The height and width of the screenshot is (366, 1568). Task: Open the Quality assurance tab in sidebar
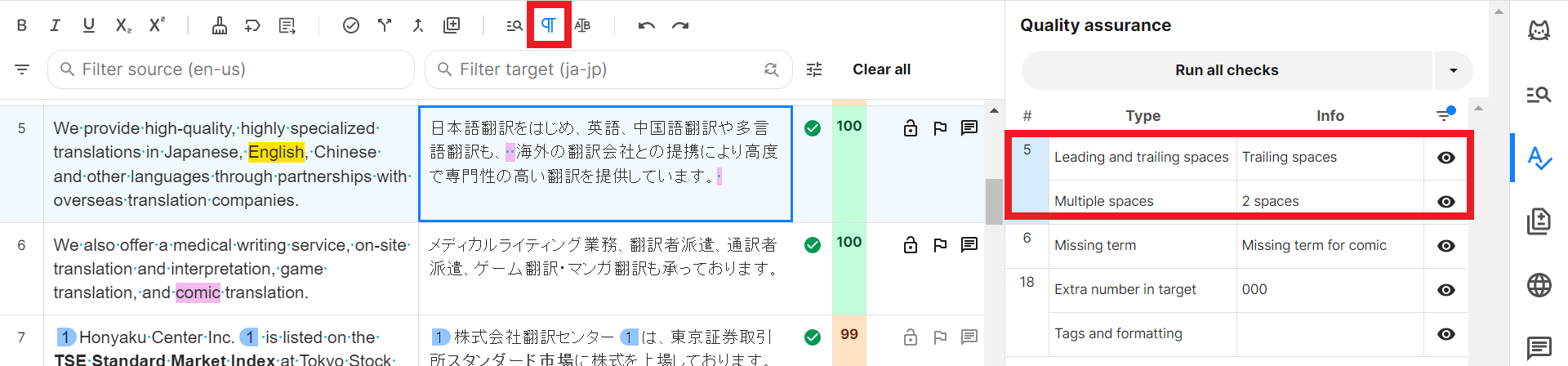pos(1539,158)
